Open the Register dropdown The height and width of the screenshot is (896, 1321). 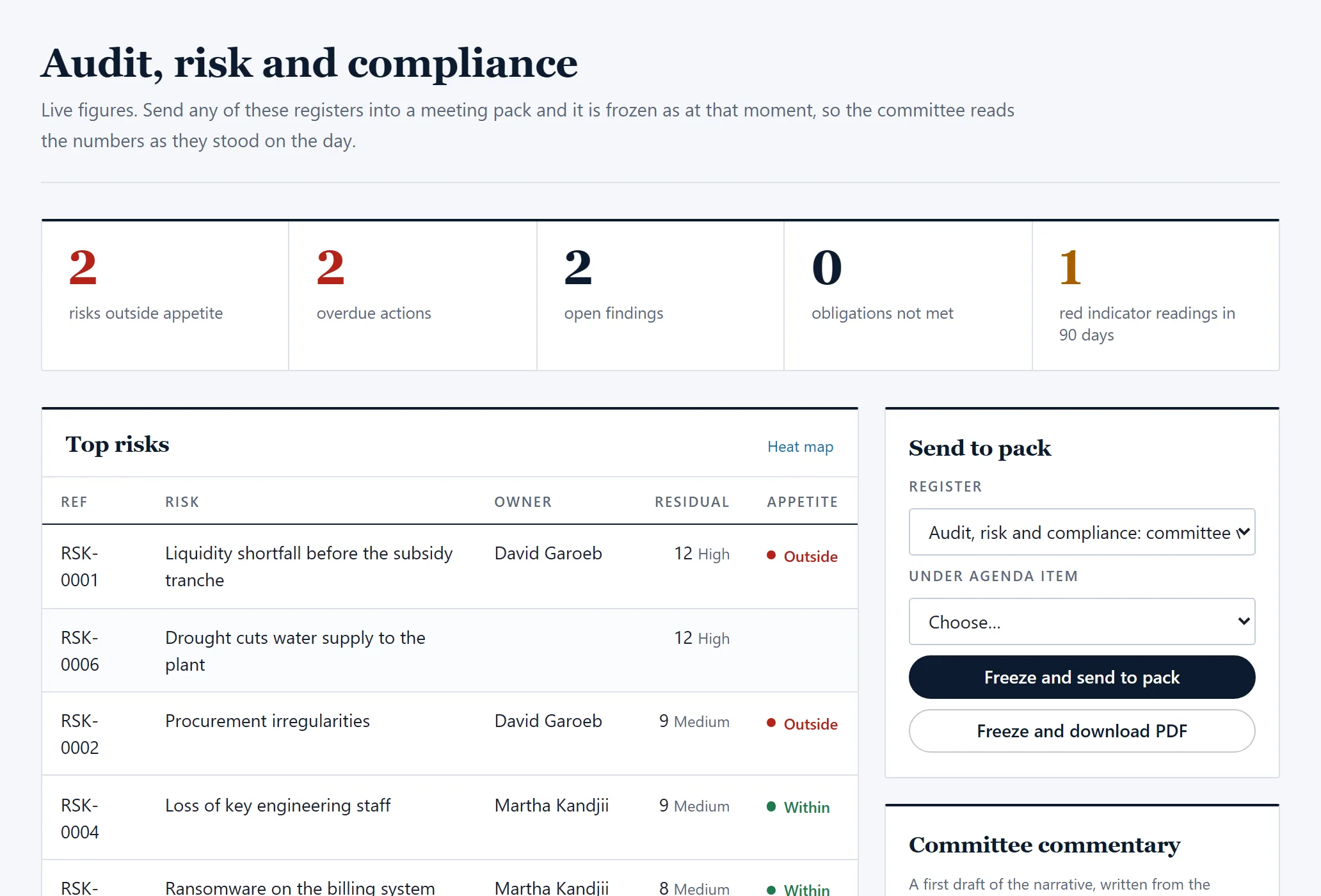pyautogui.click(x=1082, y=532)
